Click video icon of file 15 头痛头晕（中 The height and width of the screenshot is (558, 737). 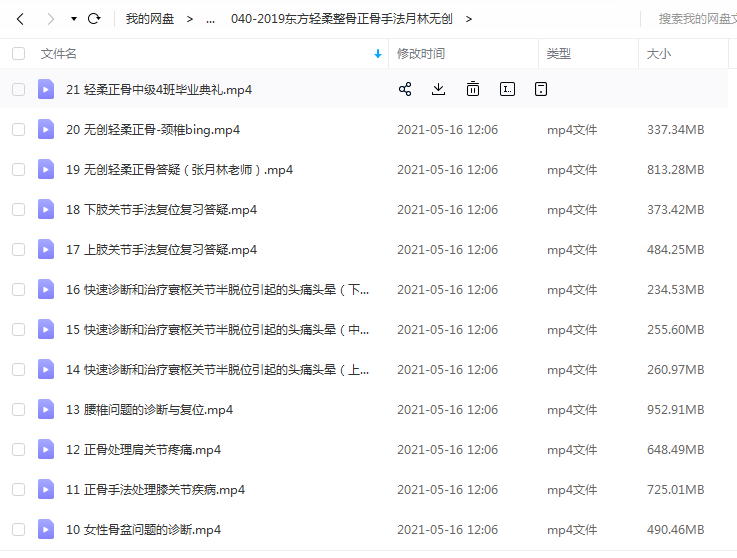(x=46, y=329)
